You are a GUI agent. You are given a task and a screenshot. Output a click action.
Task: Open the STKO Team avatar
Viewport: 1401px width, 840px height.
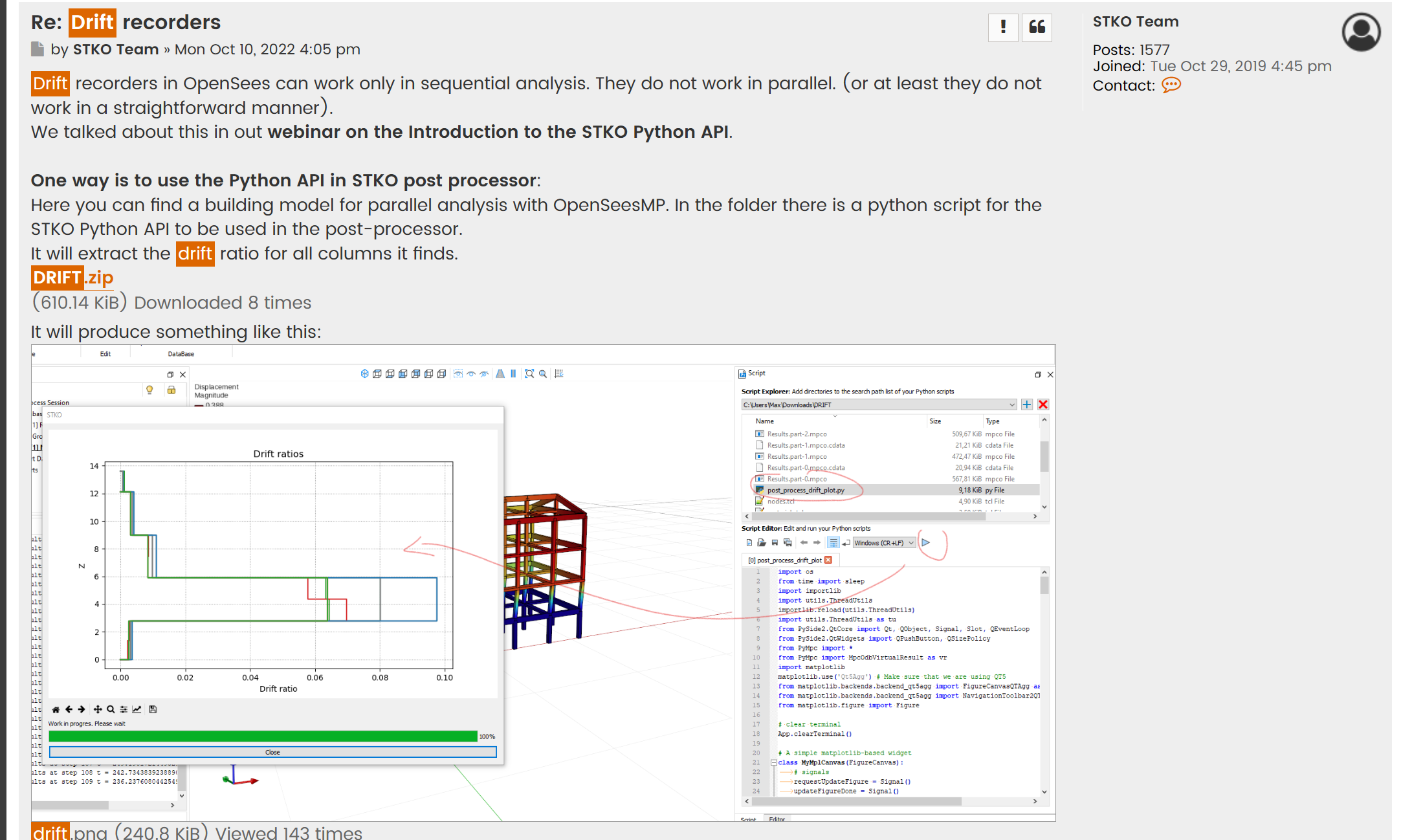(x=1362, y=32)
